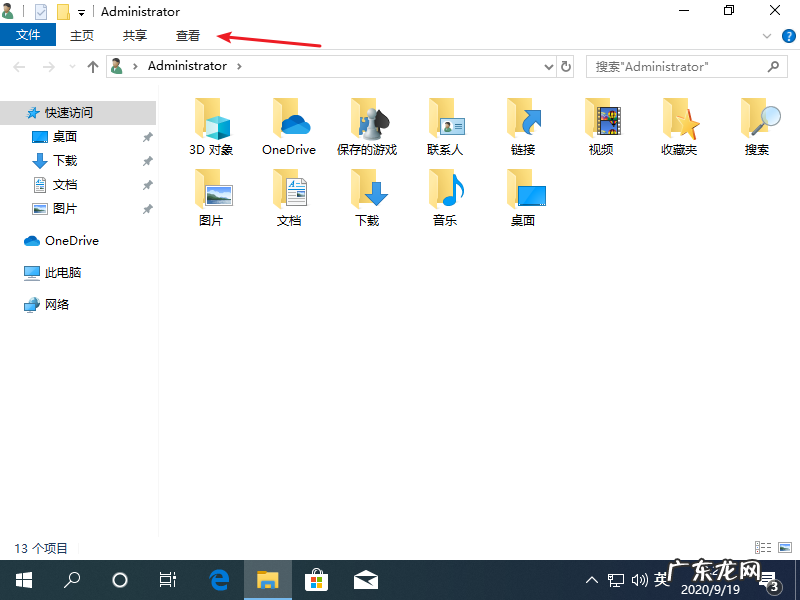The height and width of the screenshot is (600, 800).
Task: Switch to details view in status bar
Action: (x=763, y=547)
